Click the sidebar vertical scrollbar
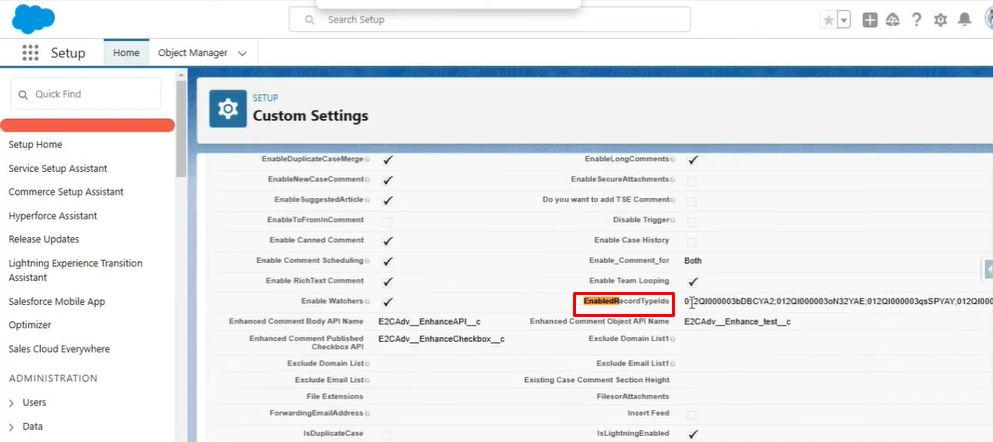Viewport: 993px width, 442px height. pos(181,129)
